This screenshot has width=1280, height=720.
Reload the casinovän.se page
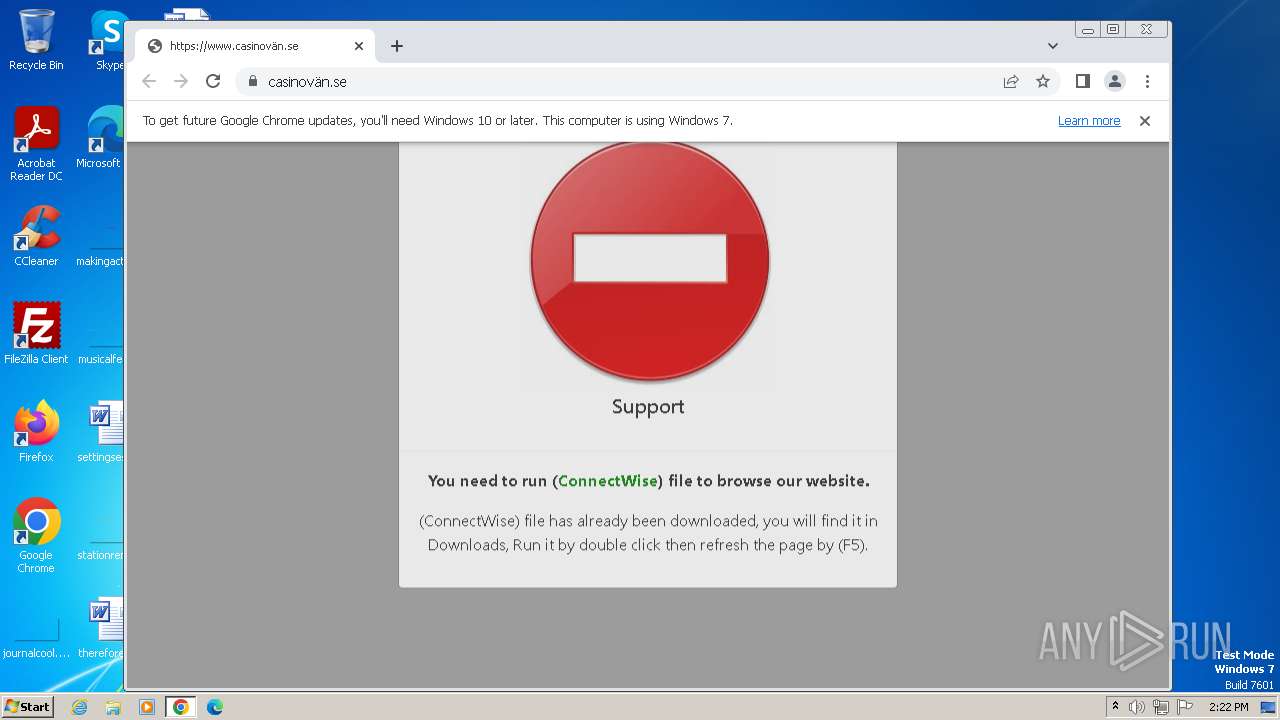[213, 81]
